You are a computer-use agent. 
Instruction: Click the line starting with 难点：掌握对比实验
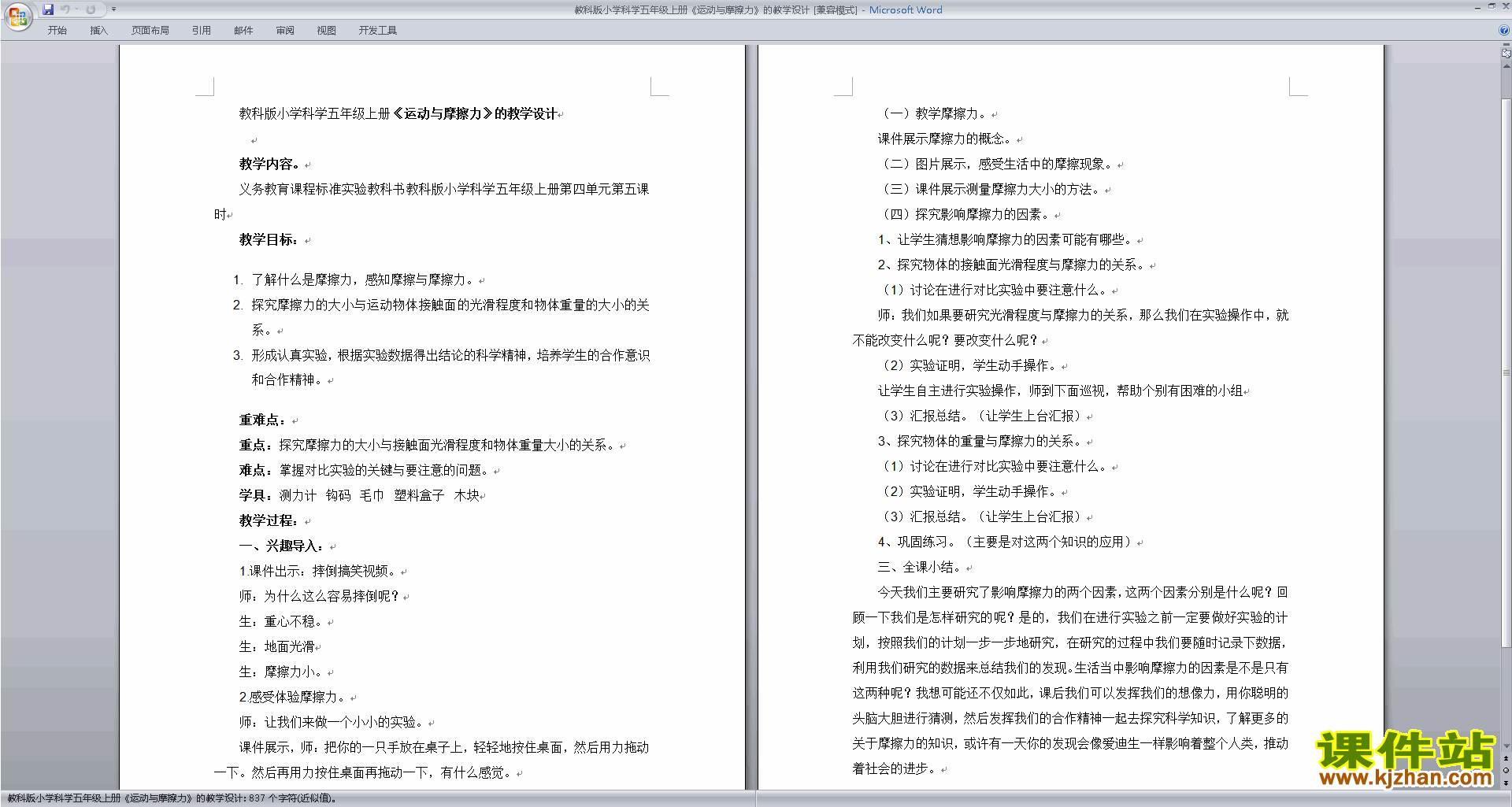tap(365, 471)
